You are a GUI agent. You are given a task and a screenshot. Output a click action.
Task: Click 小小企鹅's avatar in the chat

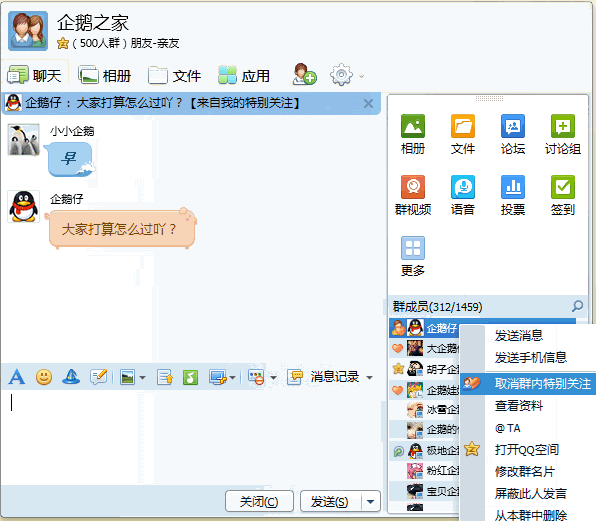24,139
